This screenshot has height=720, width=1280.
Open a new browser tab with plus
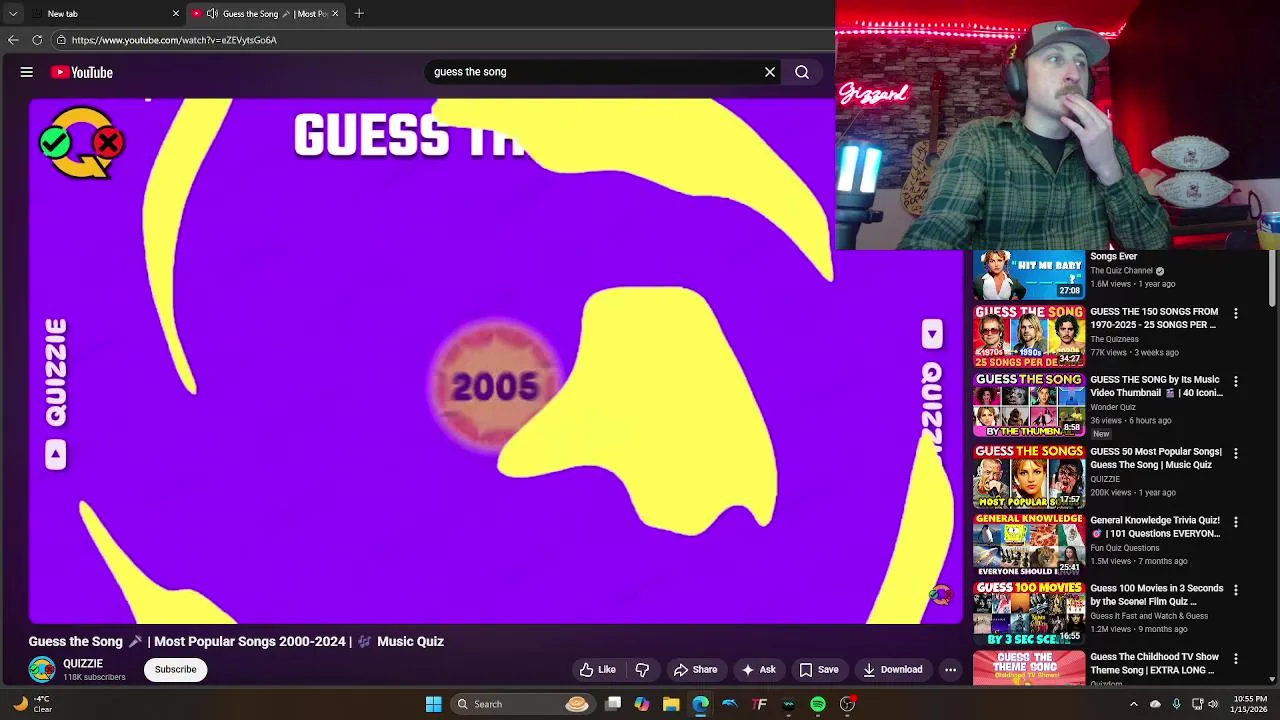pyautogui.click(x=359, y=13)
